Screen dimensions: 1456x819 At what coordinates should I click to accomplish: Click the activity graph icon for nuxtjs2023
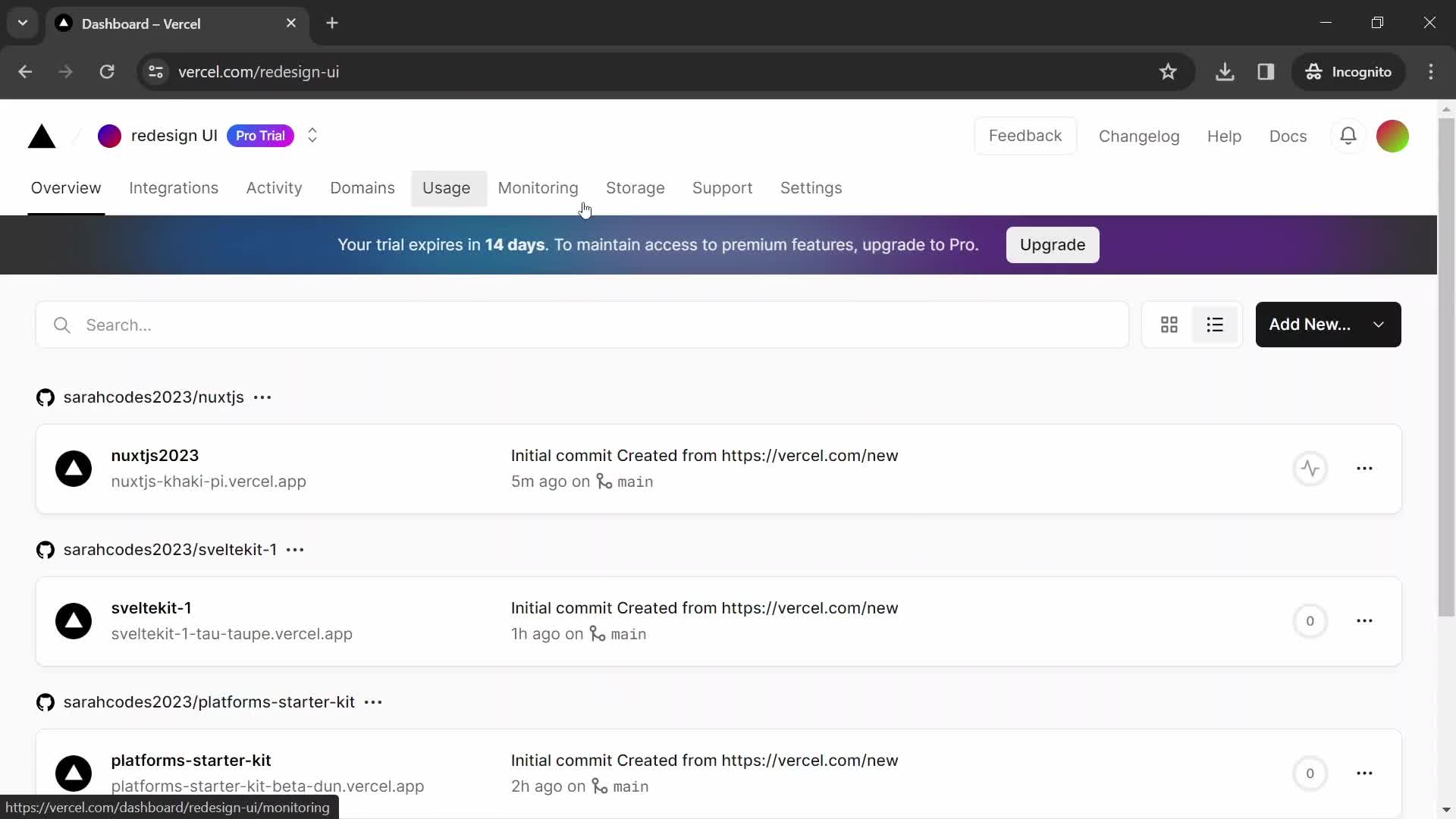tap(1310, 468)
